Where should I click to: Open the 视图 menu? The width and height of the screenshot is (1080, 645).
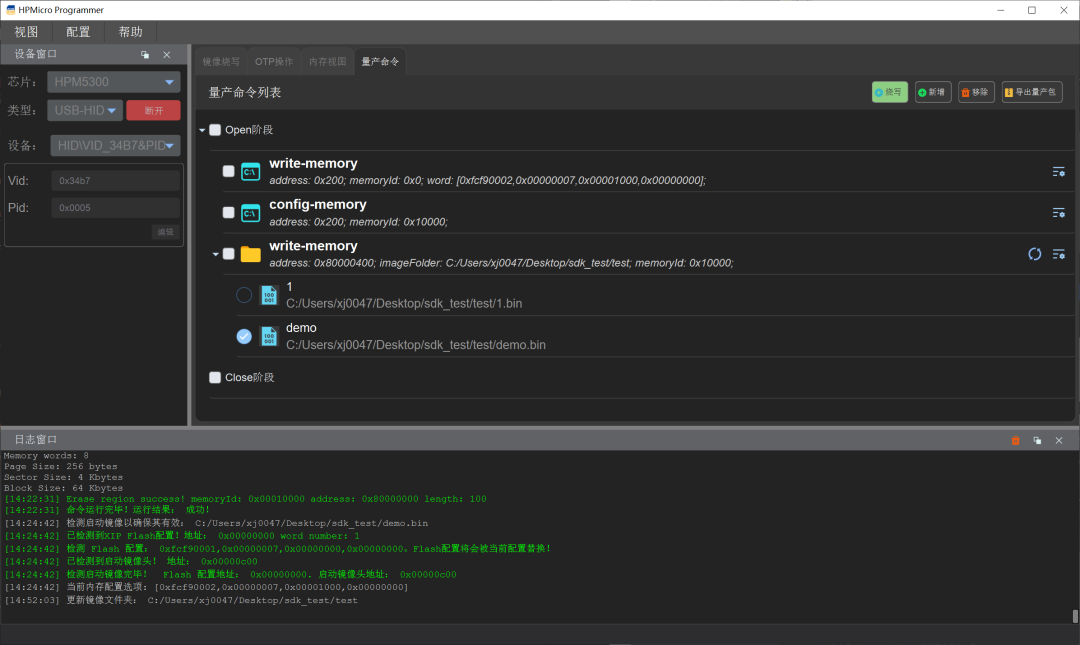(26, 32)
